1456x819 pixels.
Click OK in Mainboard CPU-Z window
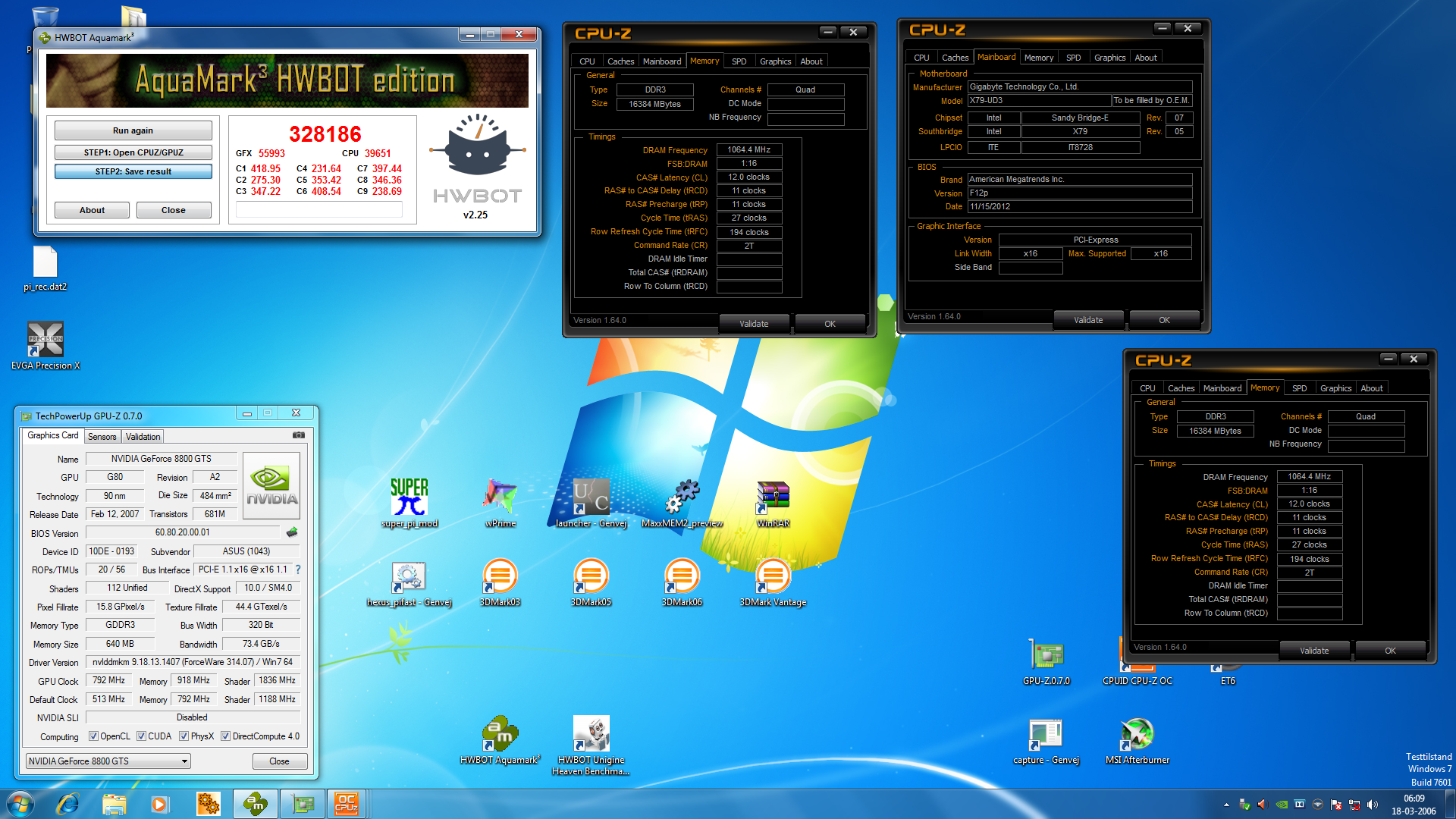[1164, 320]
